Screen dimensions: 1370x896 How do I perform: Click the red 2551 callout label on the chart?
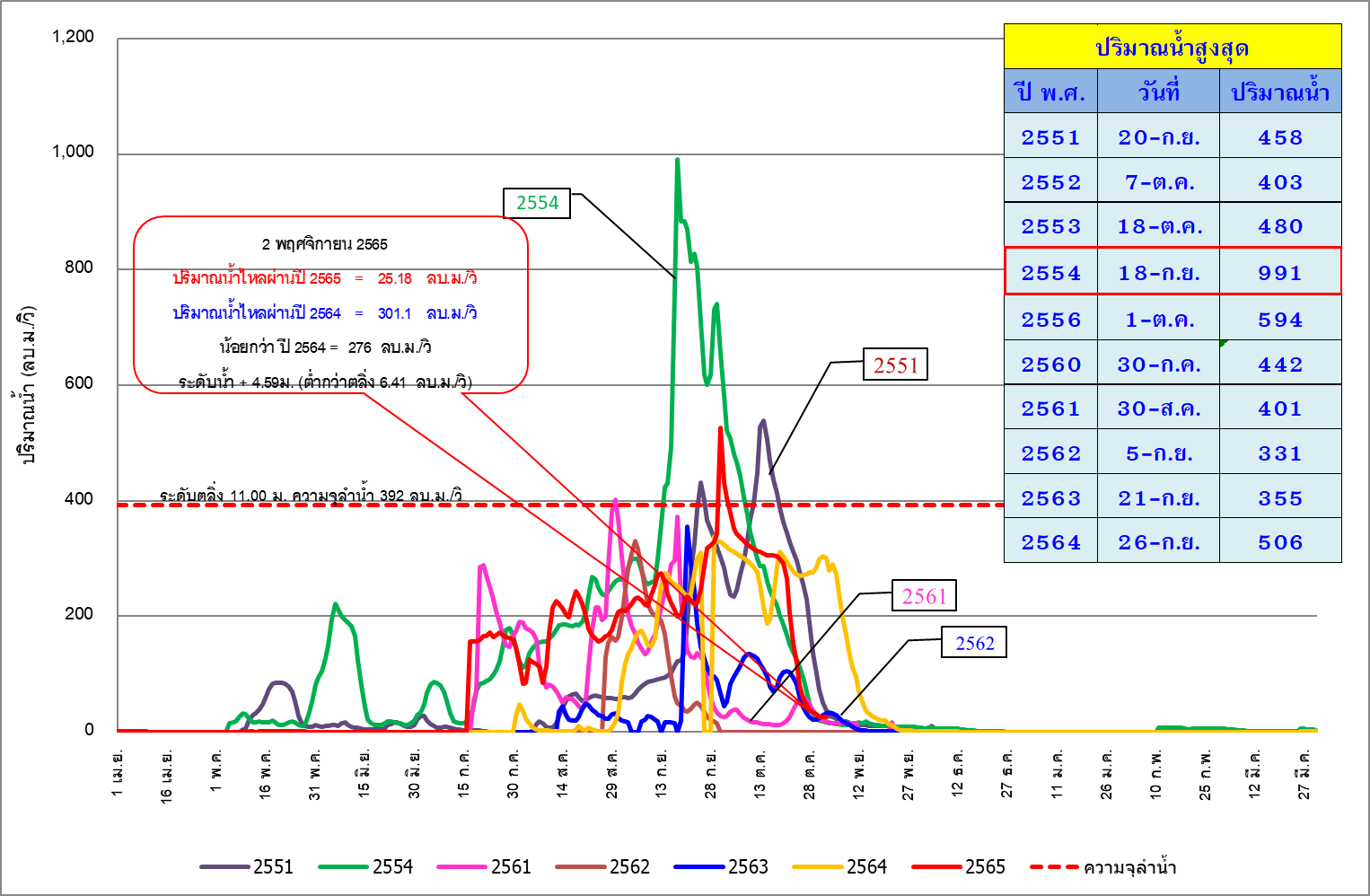coord(895,365)
